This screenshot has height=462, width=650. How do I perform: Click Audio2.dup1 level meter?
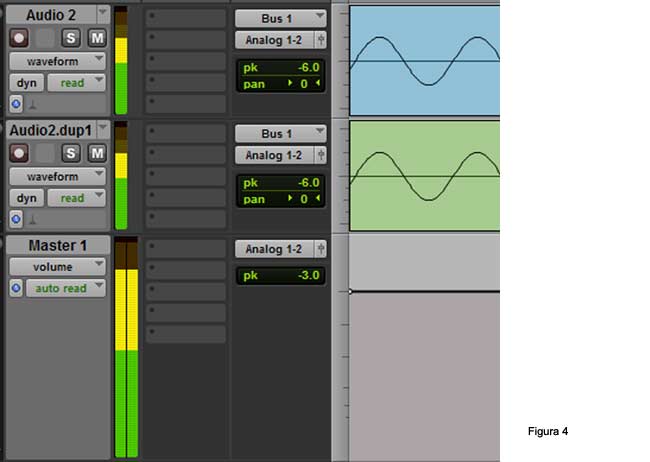point(121,175)
